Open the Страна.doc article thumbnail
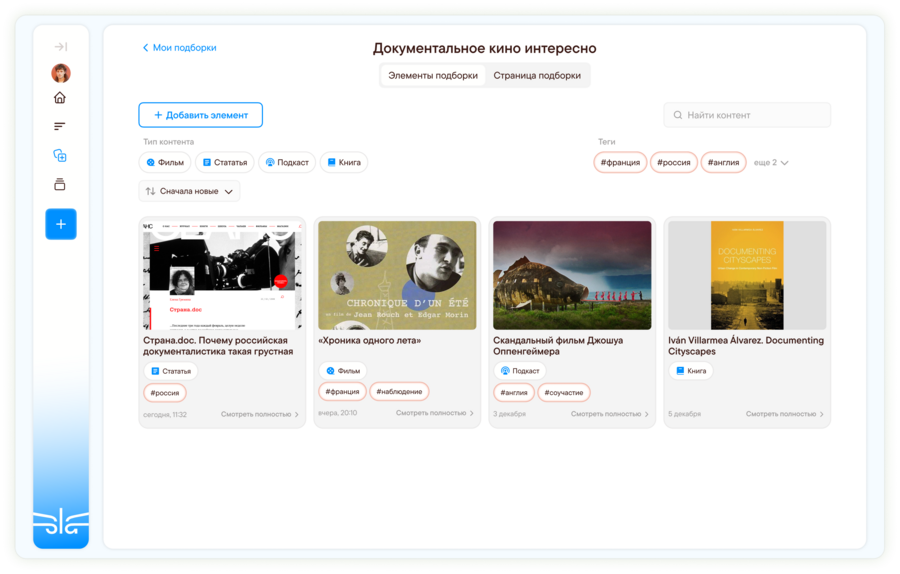Image resolution: width=900 pixels, height=574 pixels. point(222,276)
